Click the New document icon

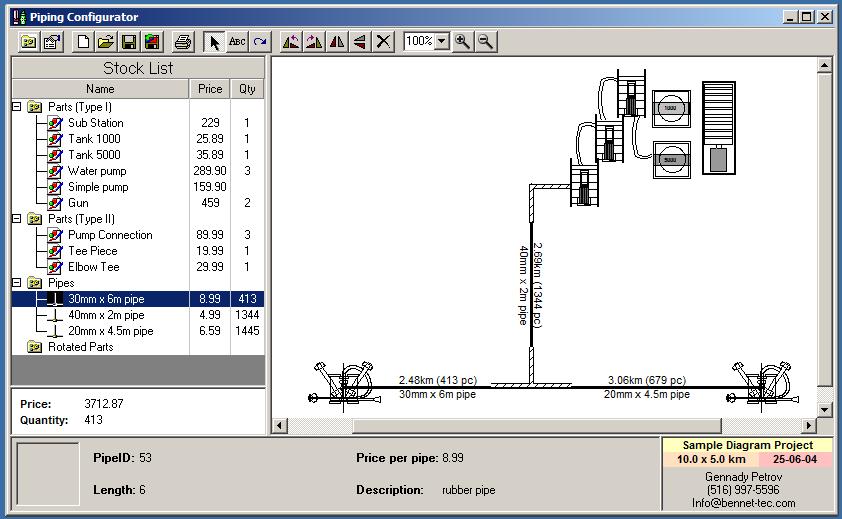click(84, 41)
